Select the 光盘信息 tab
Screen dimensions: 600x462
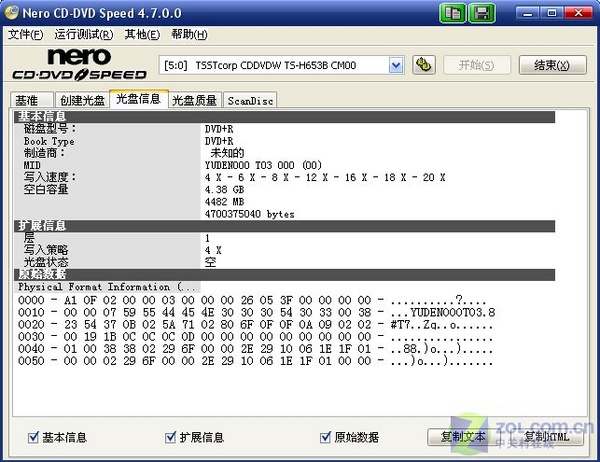139,99
